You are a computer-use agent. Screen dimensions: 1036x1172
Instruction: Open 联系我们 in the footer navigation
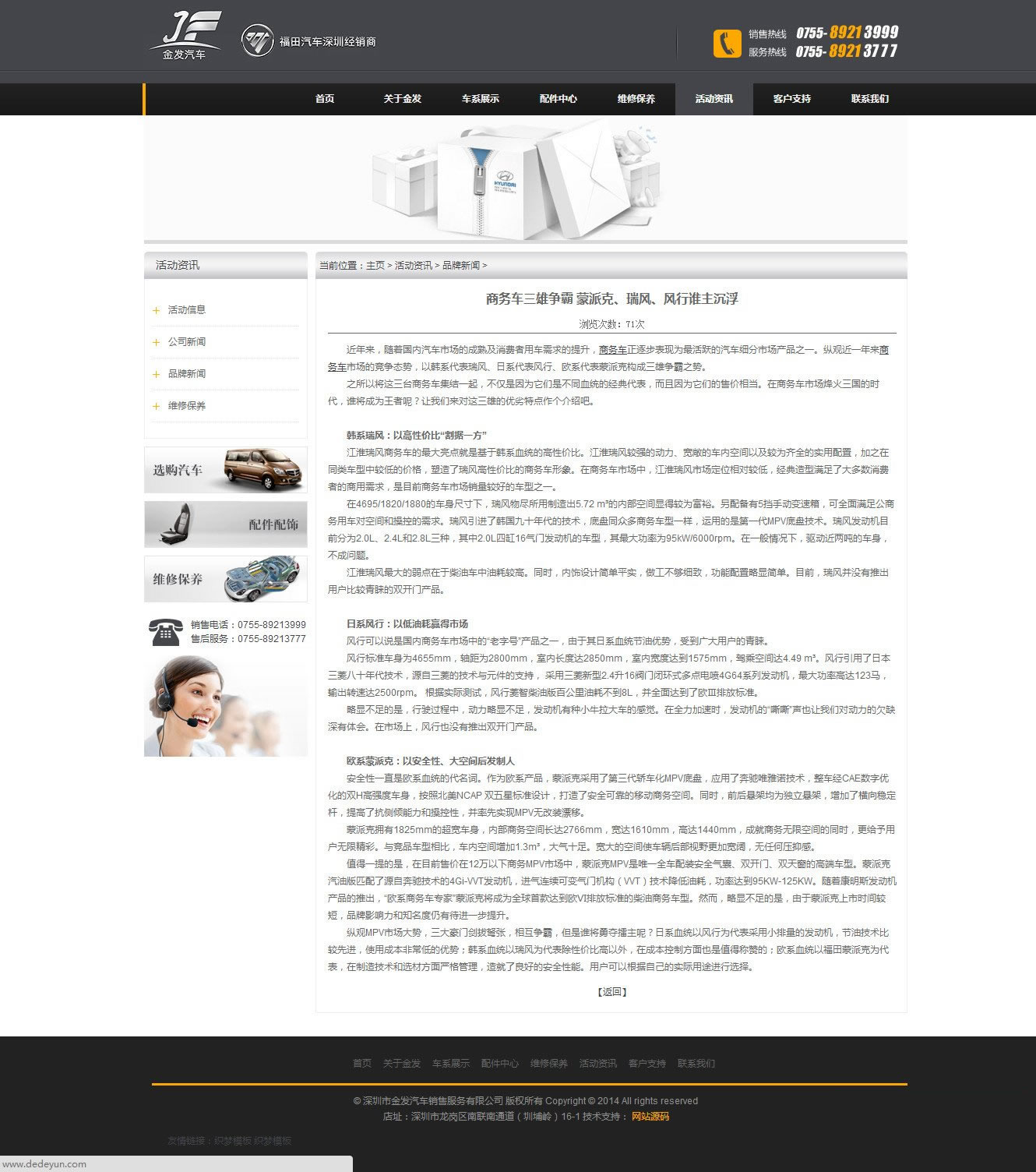(x=696, y=1064)
